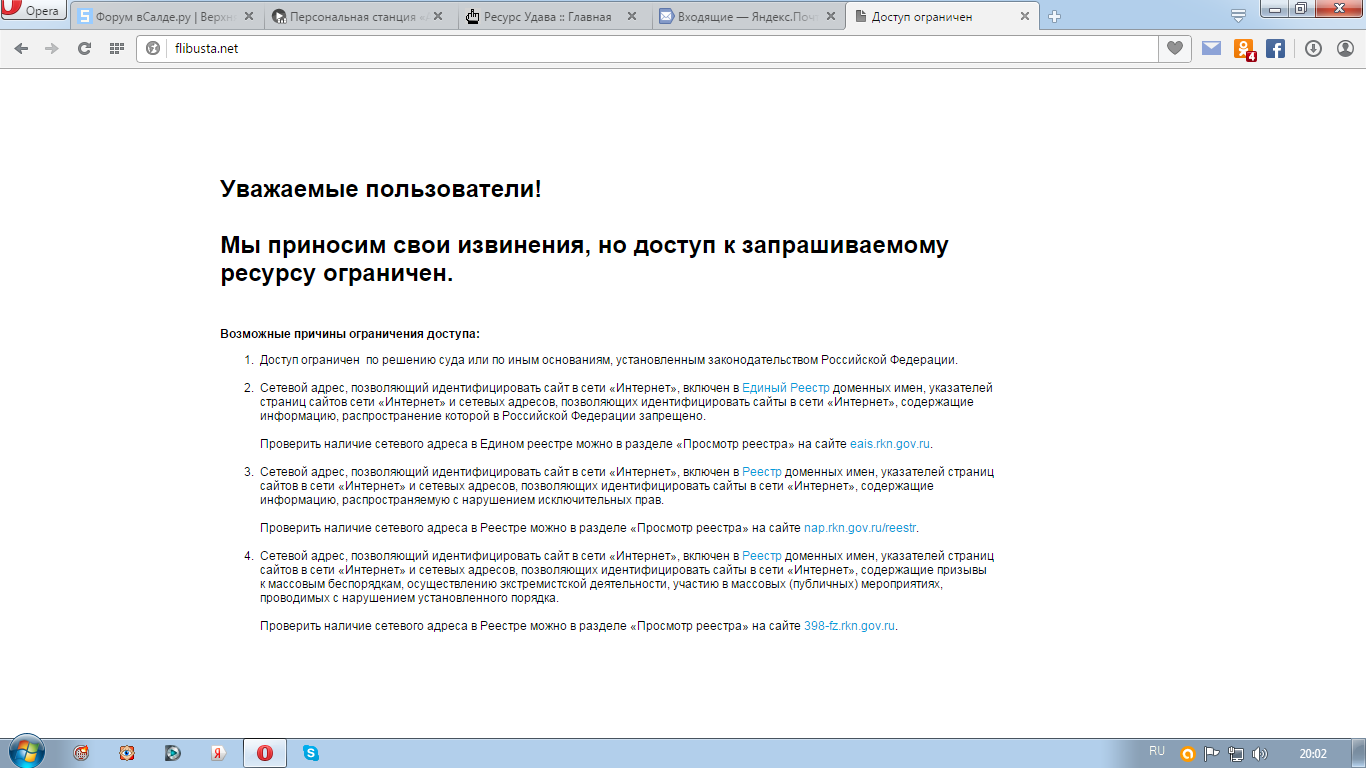The image size is (1366, 768).
Task: Add page to bookmarks with heart icon
Action: click(x=1175, y=48)
